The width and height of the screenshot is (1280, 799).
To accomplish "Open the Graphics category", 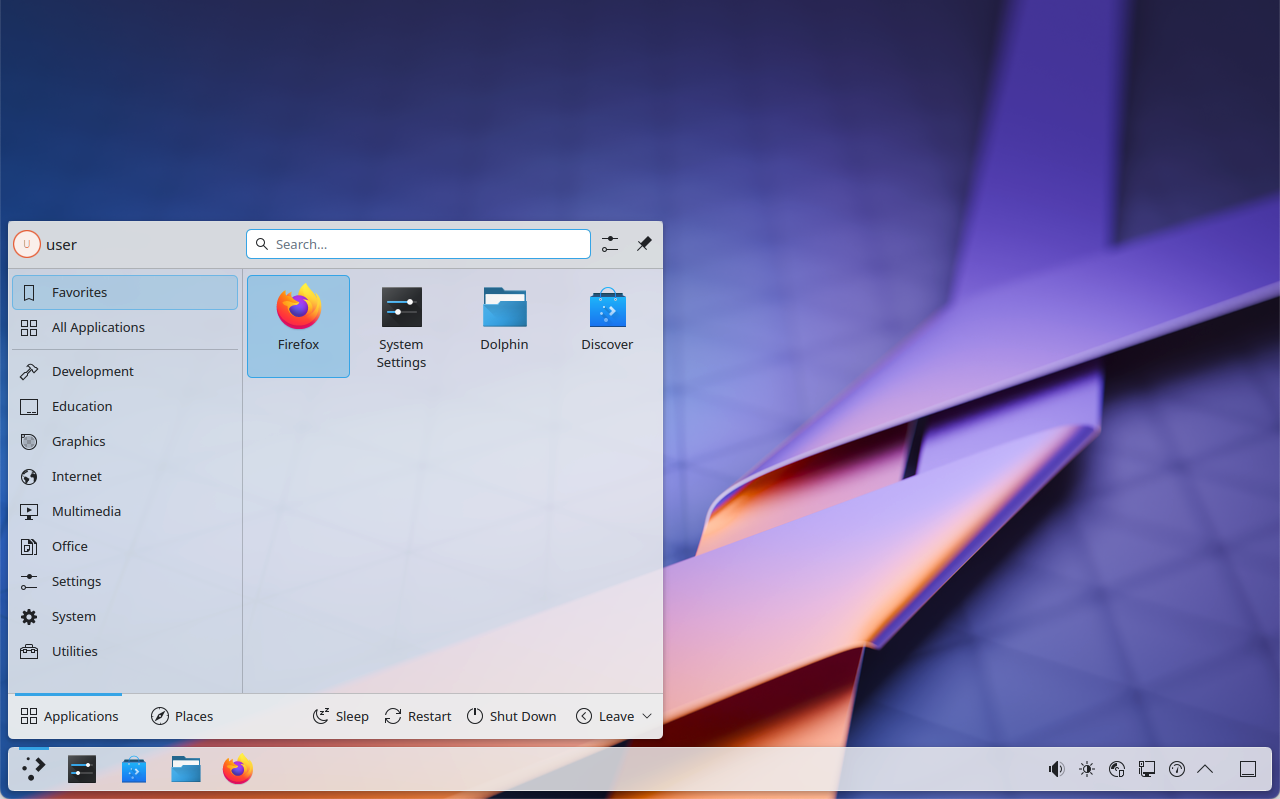I will [x=78, y=441].
